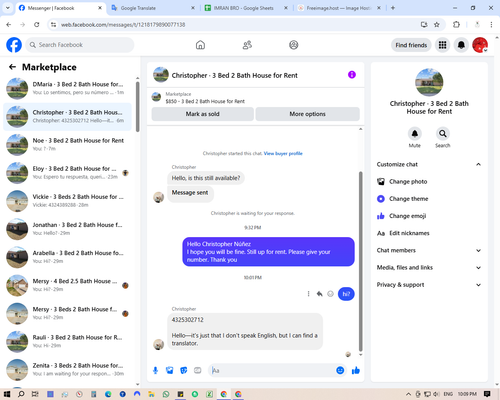The height and width of the screenshot is (400, 500).
Task: Click the Facebook logo icon
Action: coord(14,45)
